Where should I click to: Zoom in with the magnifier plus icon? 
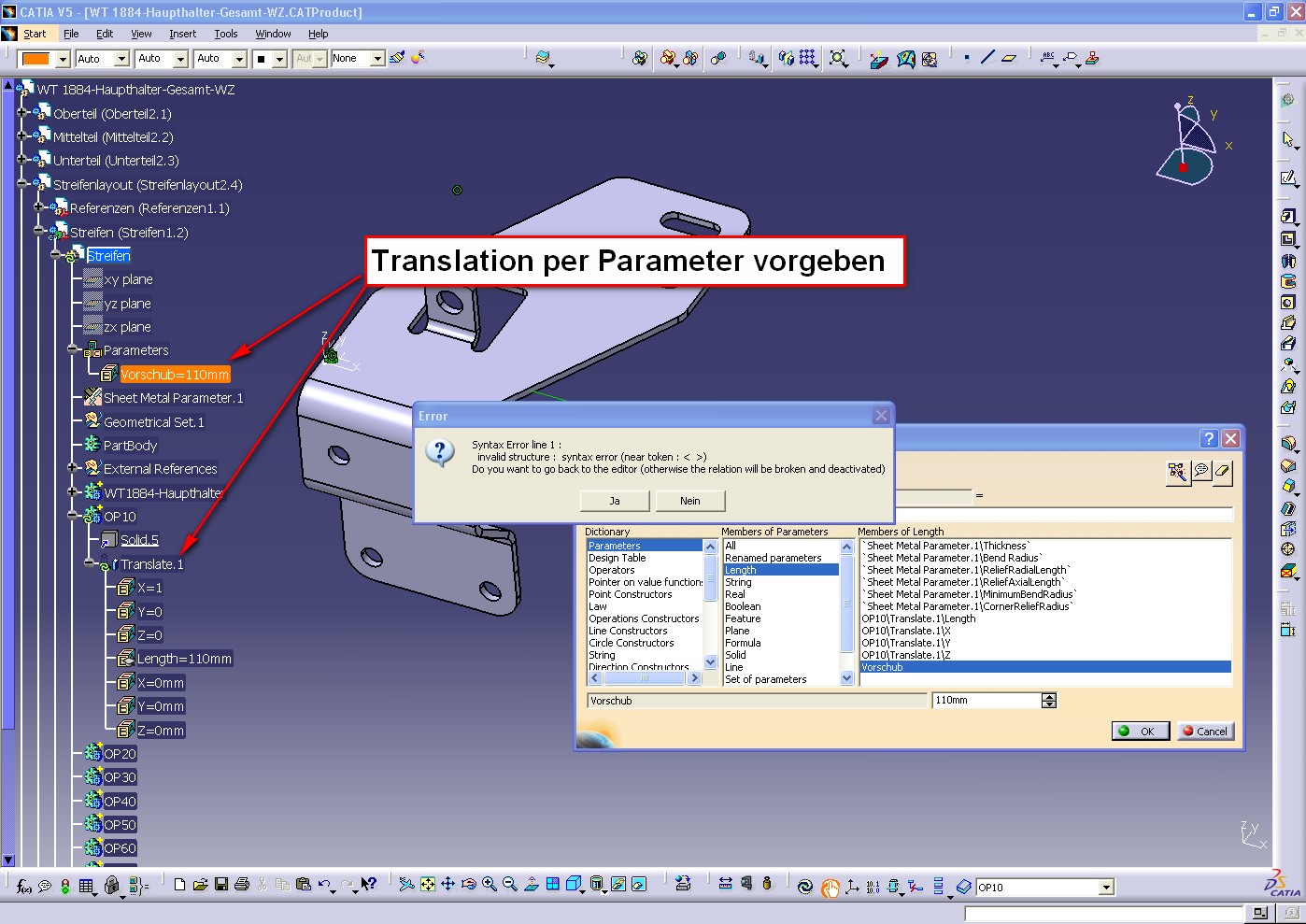click(489, 884)
